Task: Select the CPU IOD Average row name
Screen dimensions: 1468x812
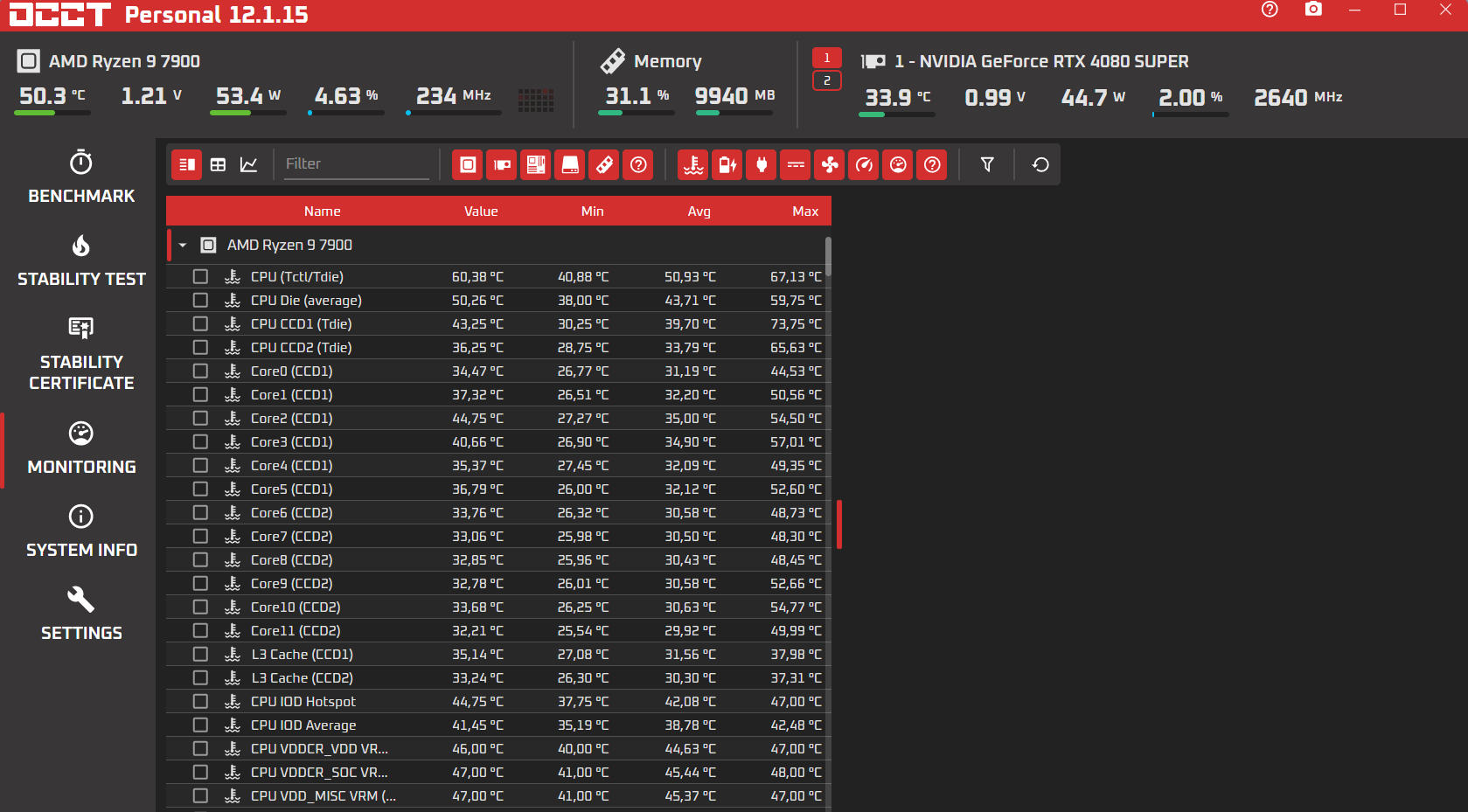Action: tap(303, 725)
